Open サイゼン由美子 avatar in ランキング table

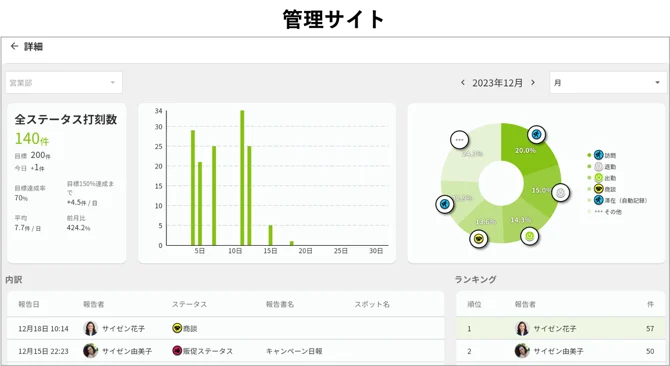(522, 351)
